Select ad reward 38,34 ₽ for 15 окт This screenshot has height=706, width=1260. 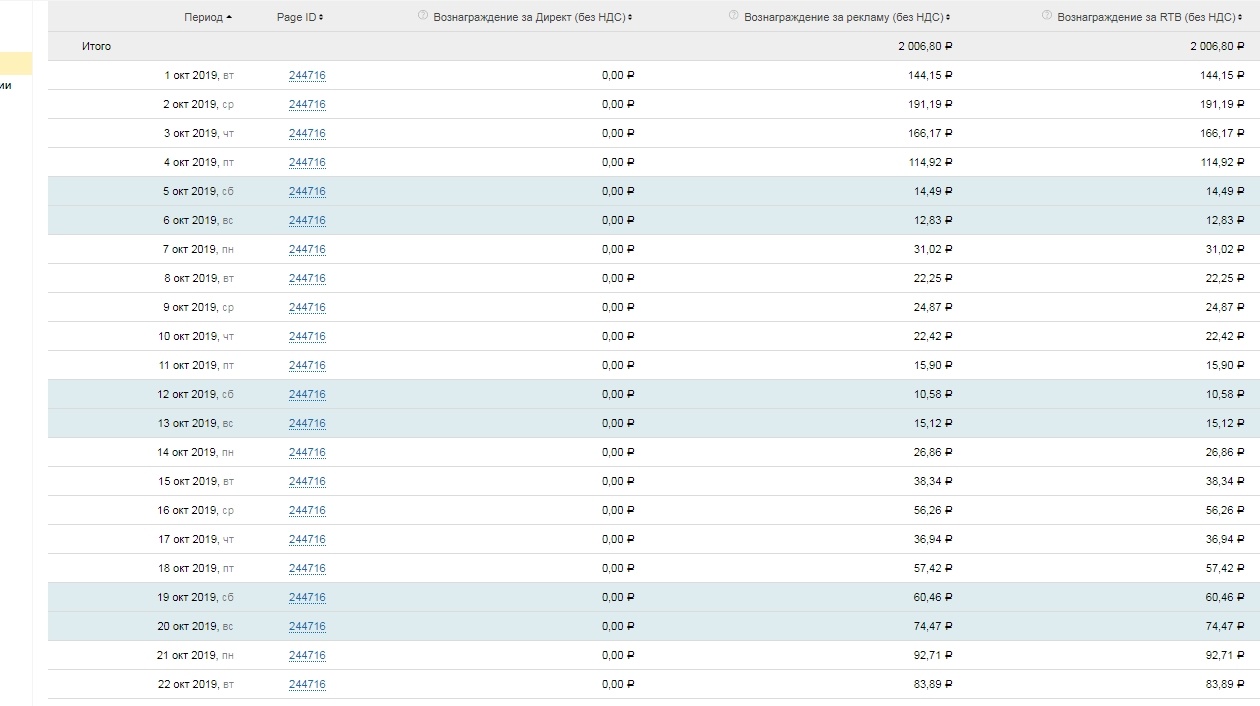click(933, 481)
